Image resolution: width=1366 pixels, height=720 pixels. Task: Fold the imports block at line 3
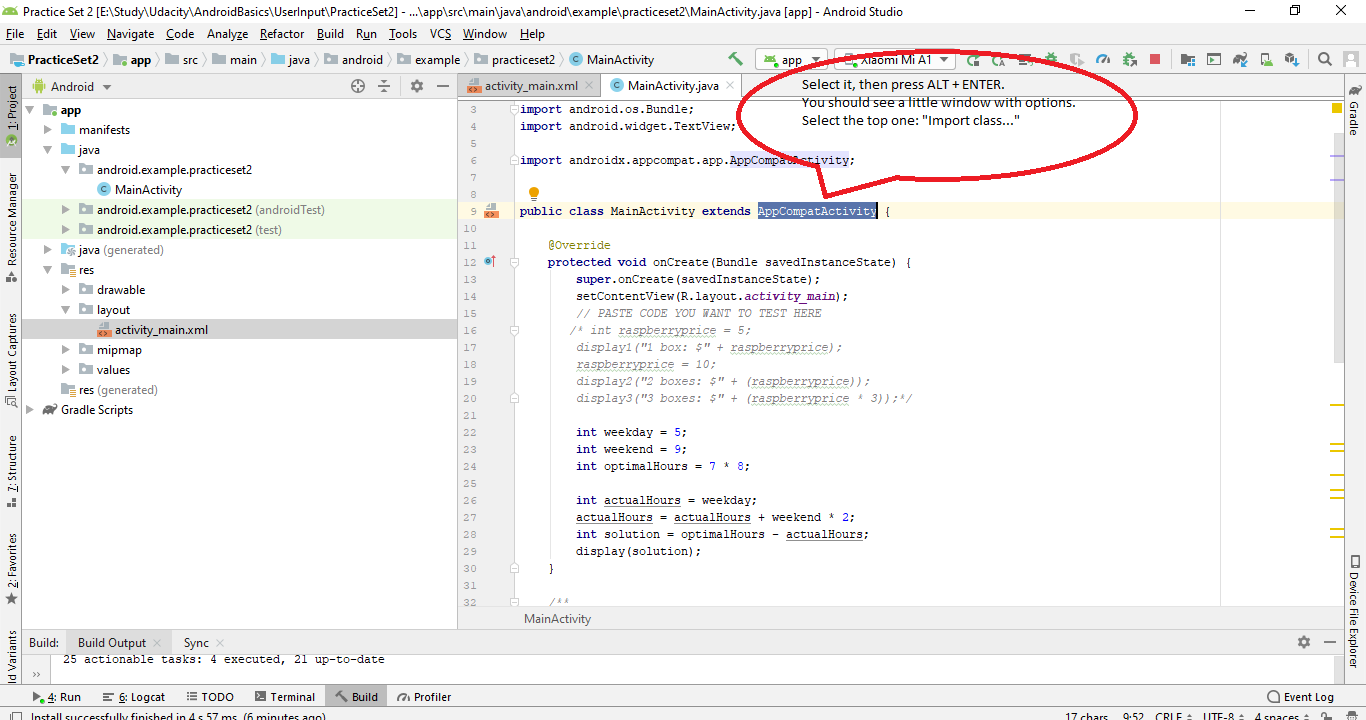514,109
